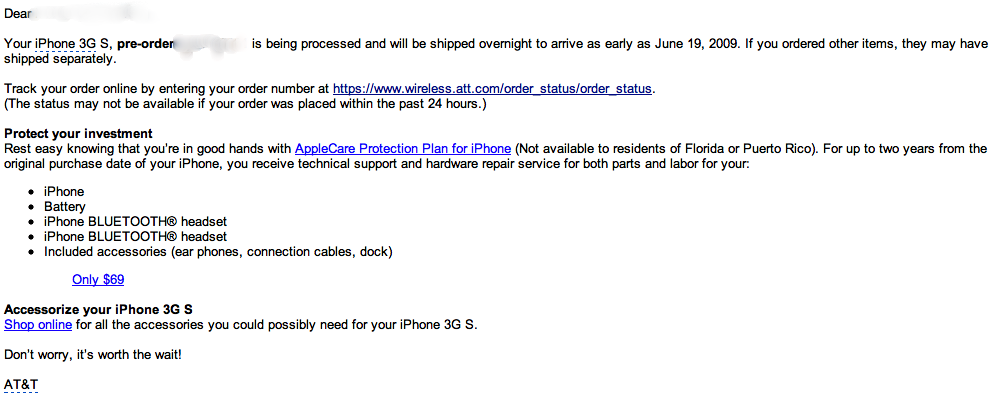
Task: Click the dotted-underlined AT&T signature
Action: pos(21,385)
